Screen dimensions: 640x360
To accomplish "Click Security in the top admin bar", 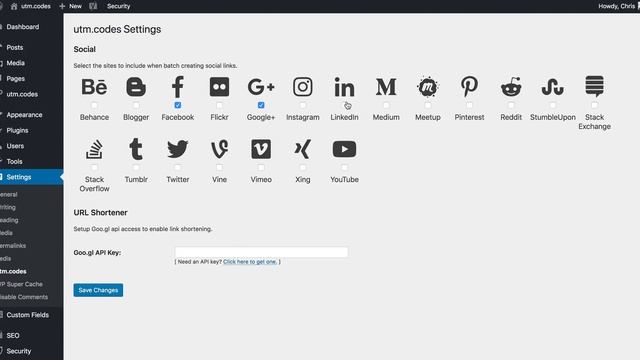I will tap(118, 6).
